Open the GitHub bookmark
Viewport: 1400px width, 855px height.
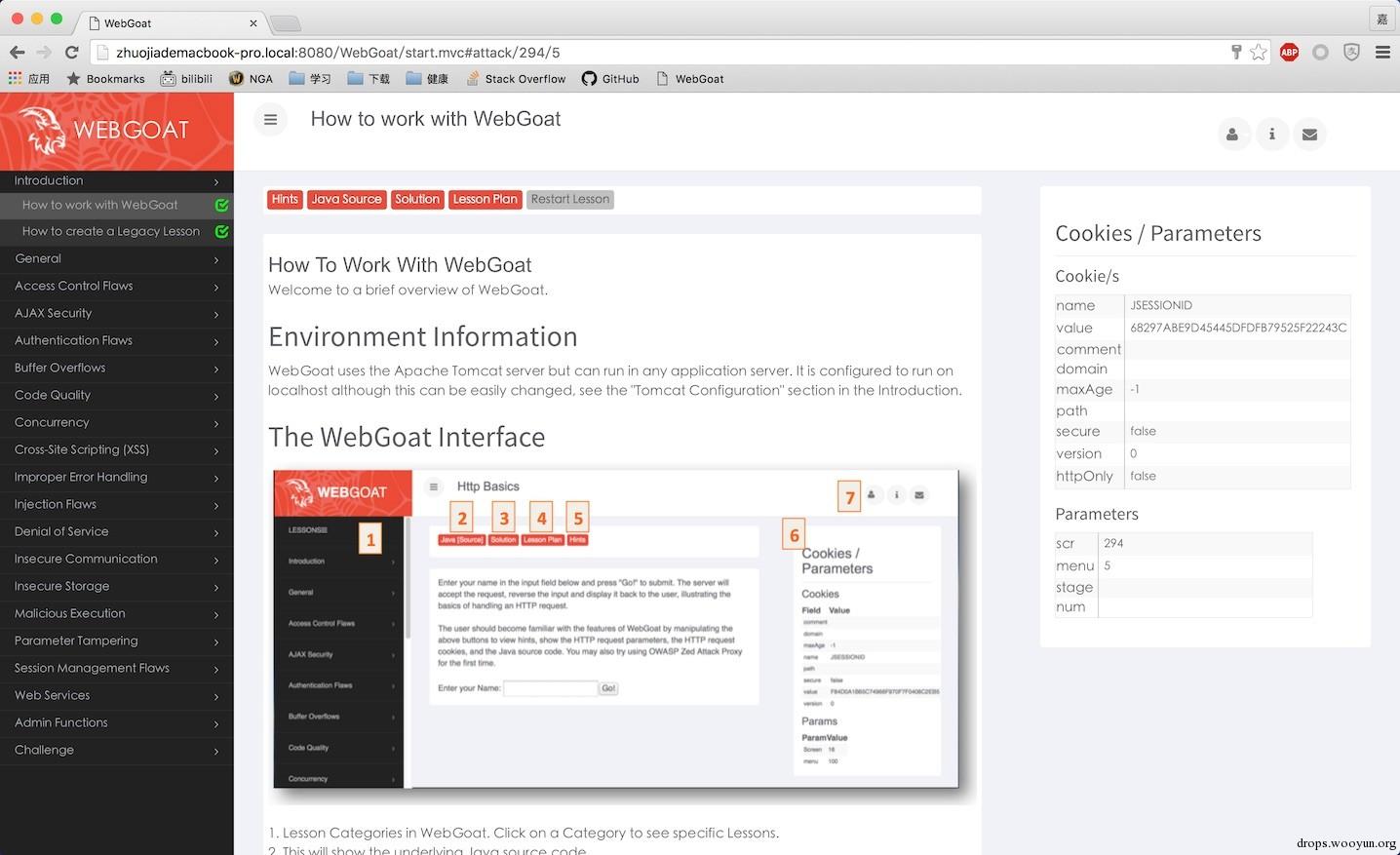coord(610,79)
